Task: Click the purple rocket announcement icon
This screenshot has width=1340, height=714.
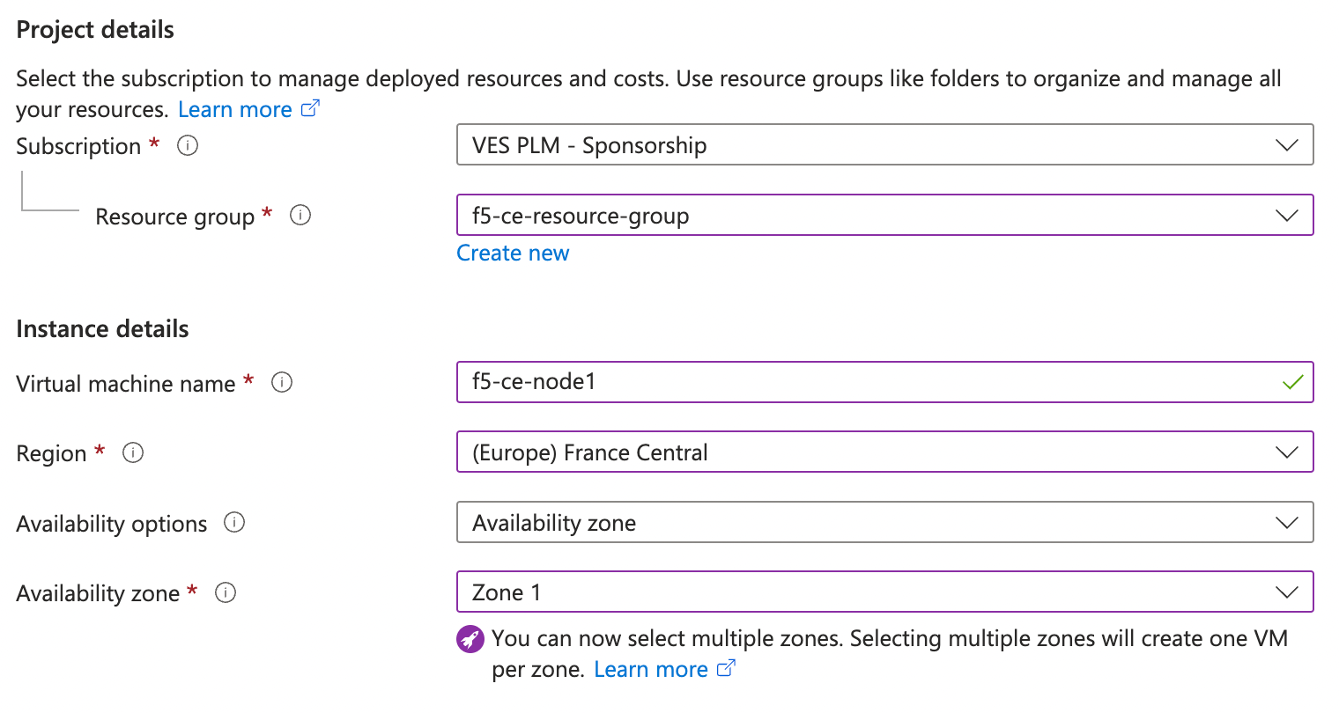Action: coord(470,638)
